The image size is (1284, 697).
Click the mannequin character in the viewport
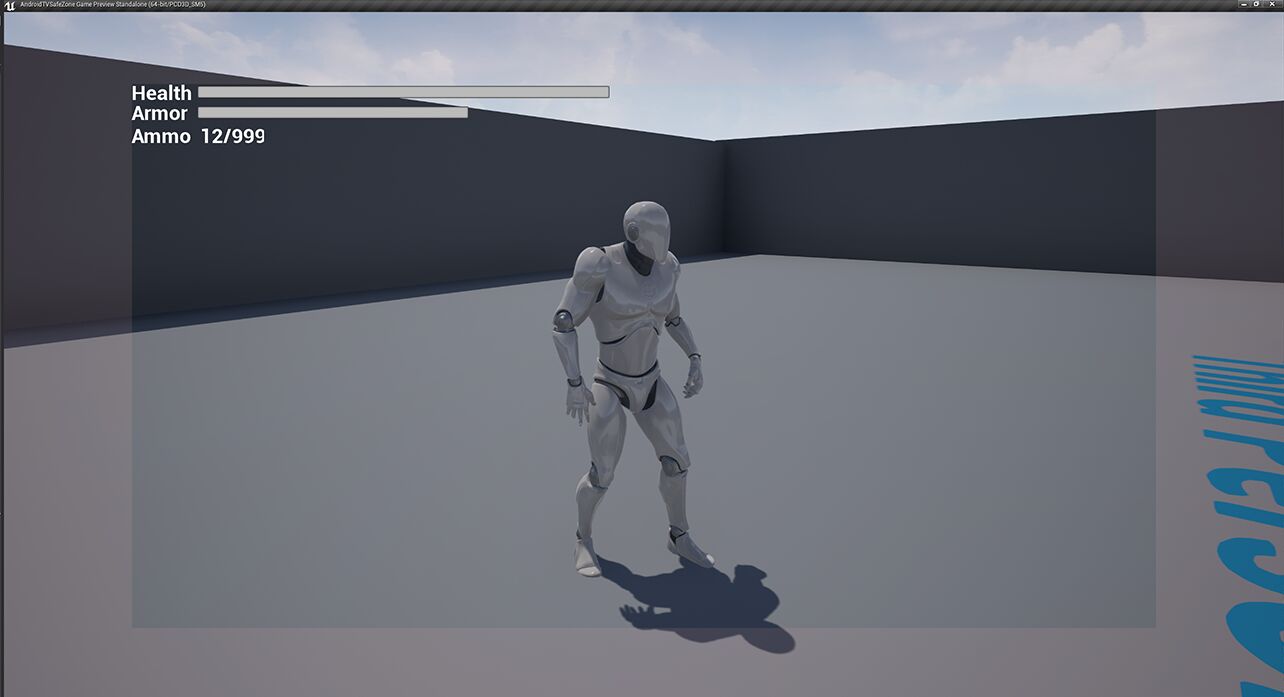(x=633, y=390)
